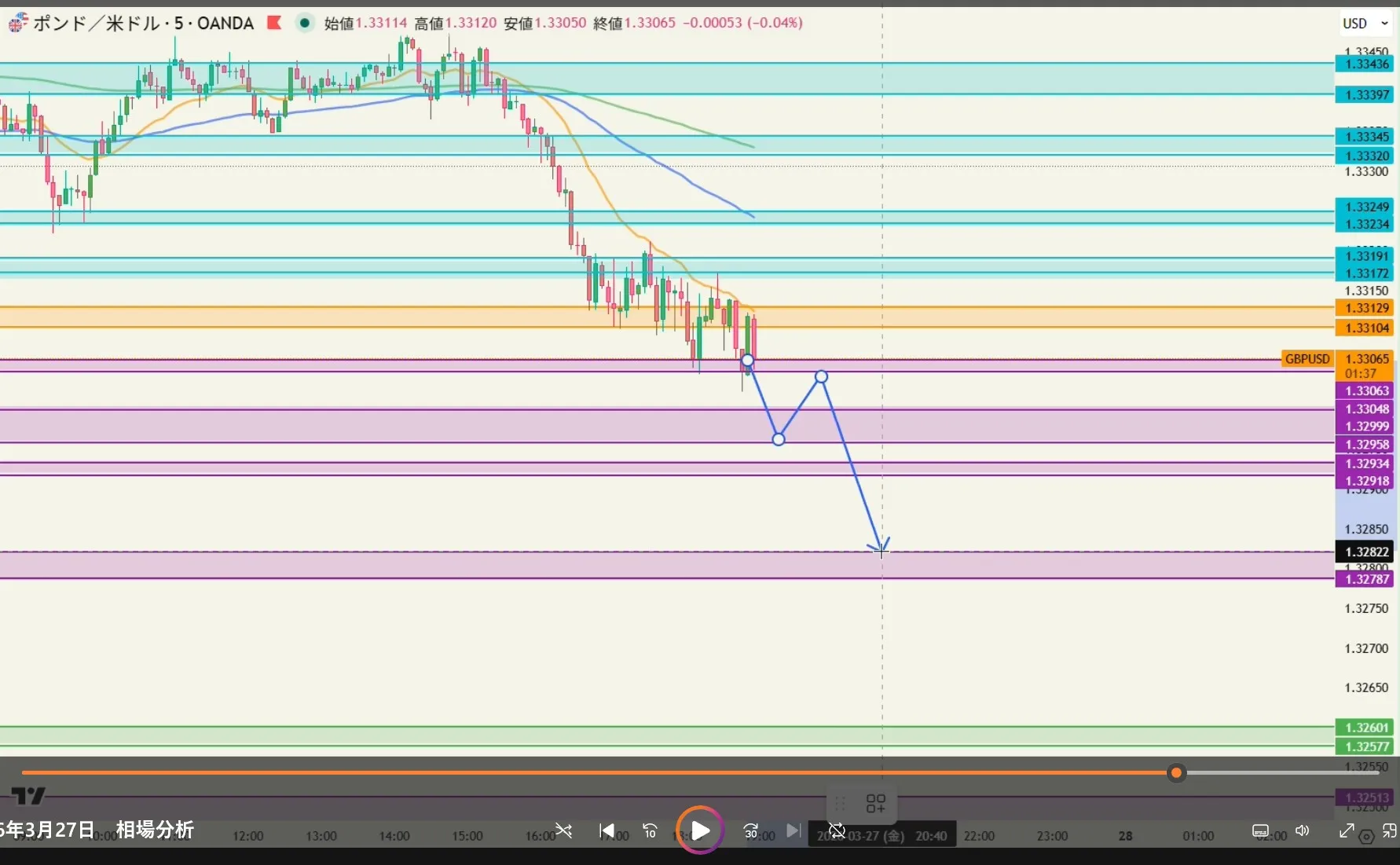This screenshot has height=865, width=1400.
Task: Open chart settings hexagon icon
Action: [x=1367, y=837]
